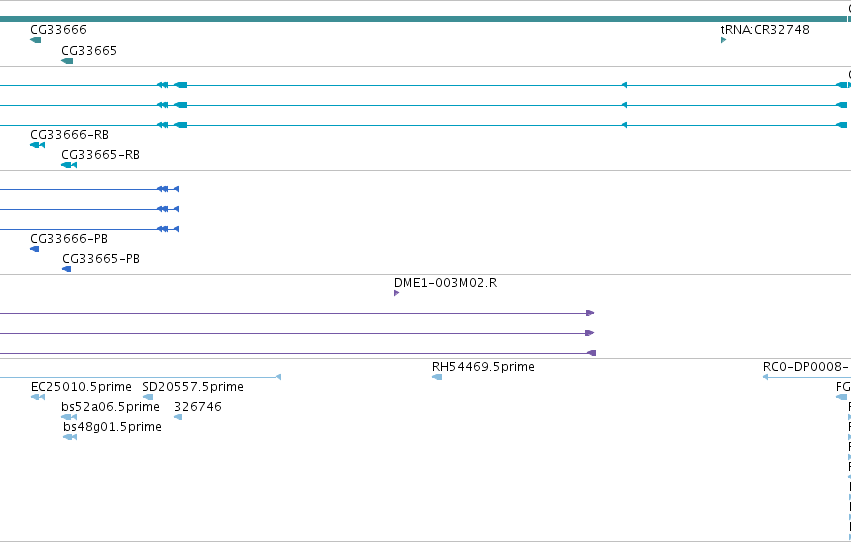The image size is (851, 542).
Task: Click the RH54469.5prime EST glyph
Action: (437, 377)
